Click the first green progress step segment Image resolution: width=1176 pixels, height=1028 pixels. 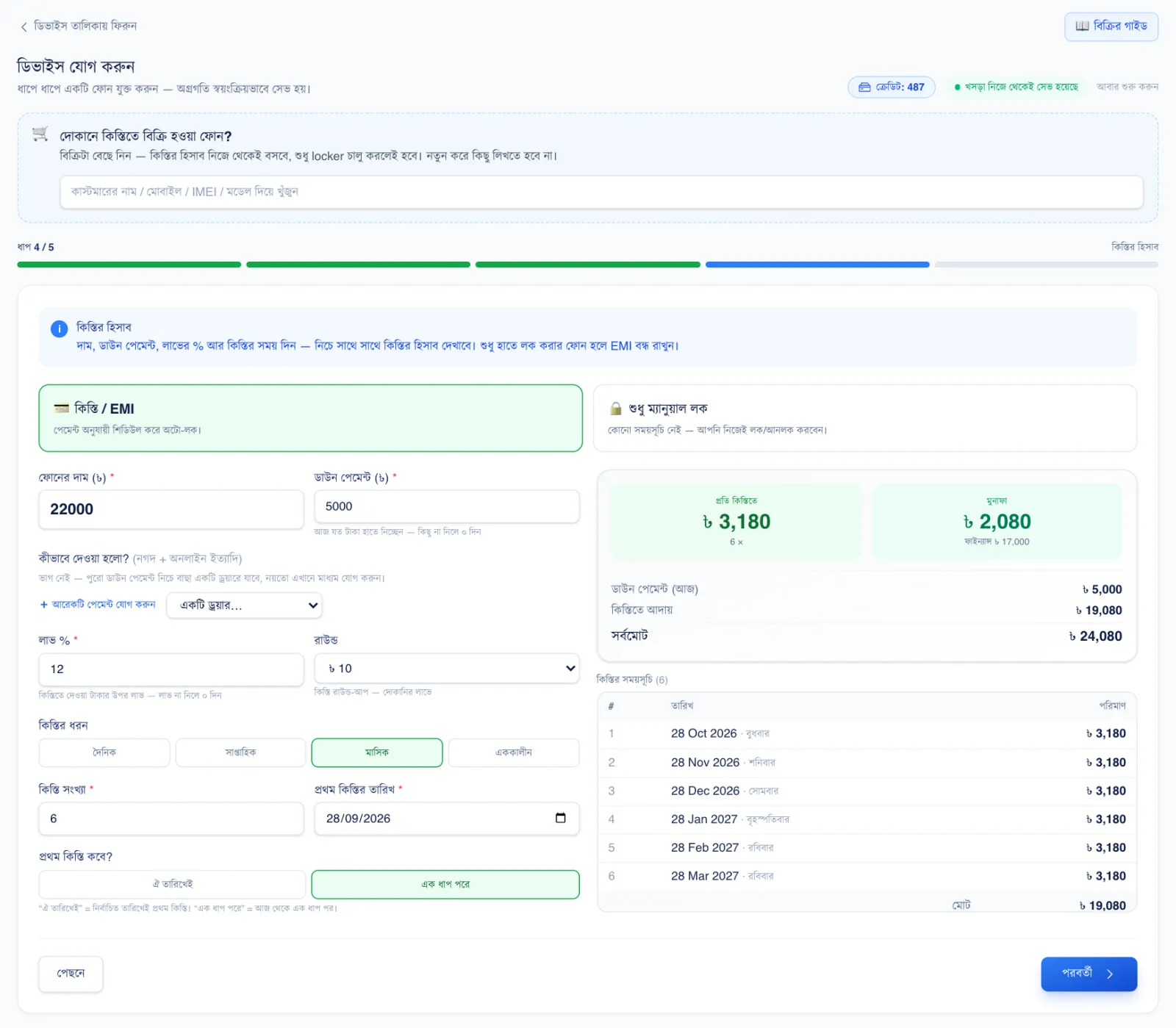(x=129, y=265)
